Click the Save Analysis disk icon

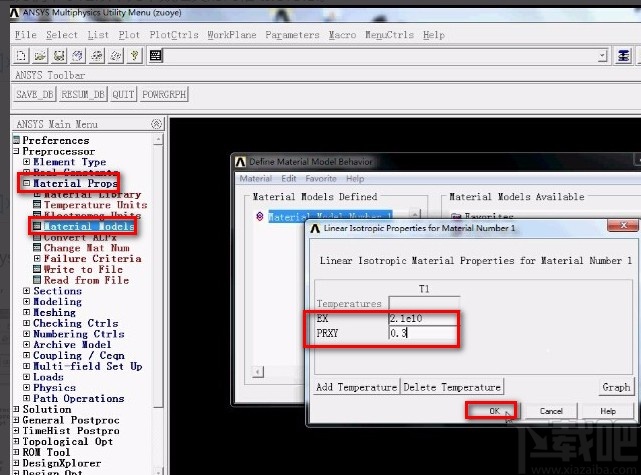tap(59, 56)
